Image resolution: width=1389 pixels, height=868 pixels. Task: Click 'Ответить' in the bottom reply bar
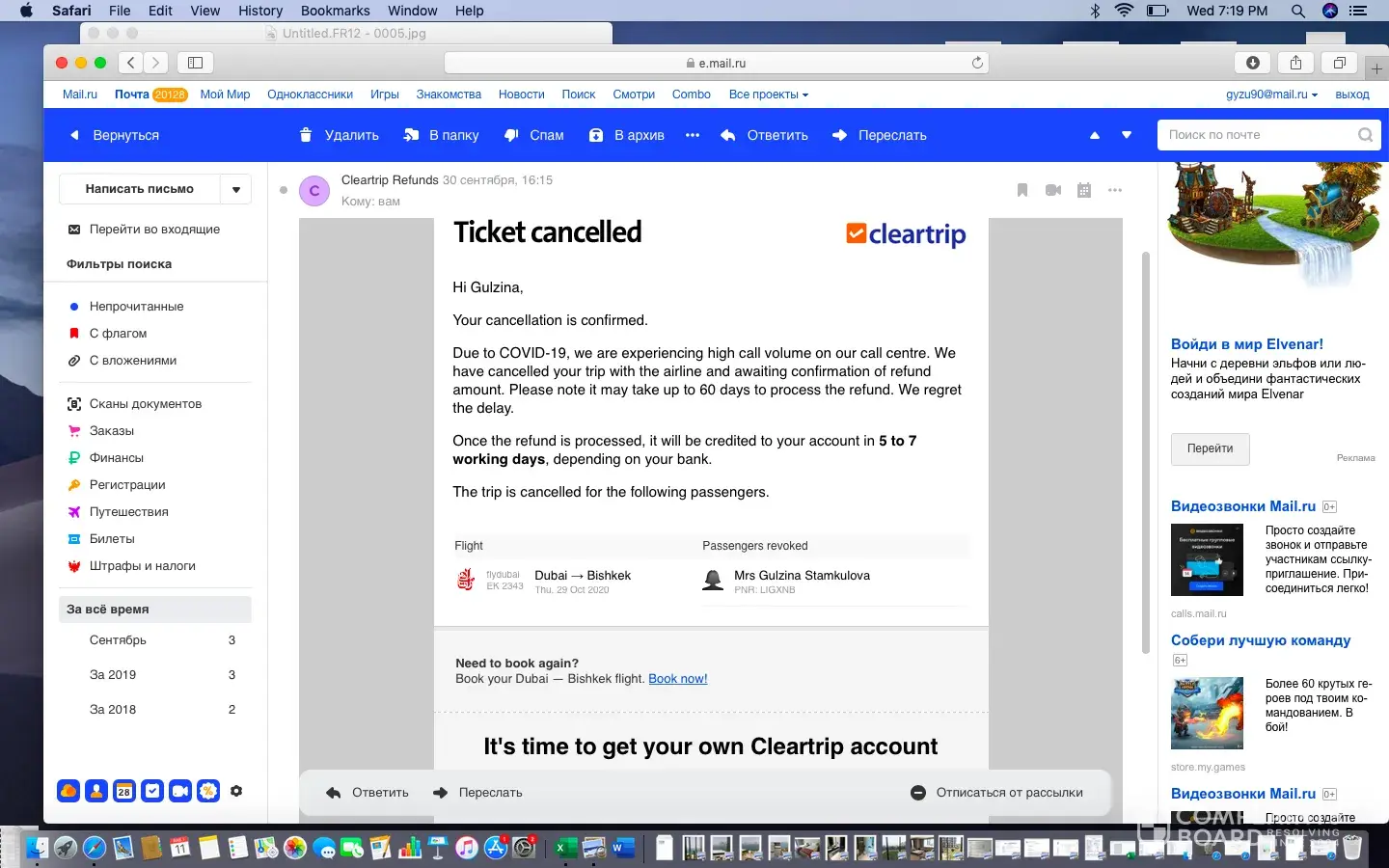tap(368, 793)
